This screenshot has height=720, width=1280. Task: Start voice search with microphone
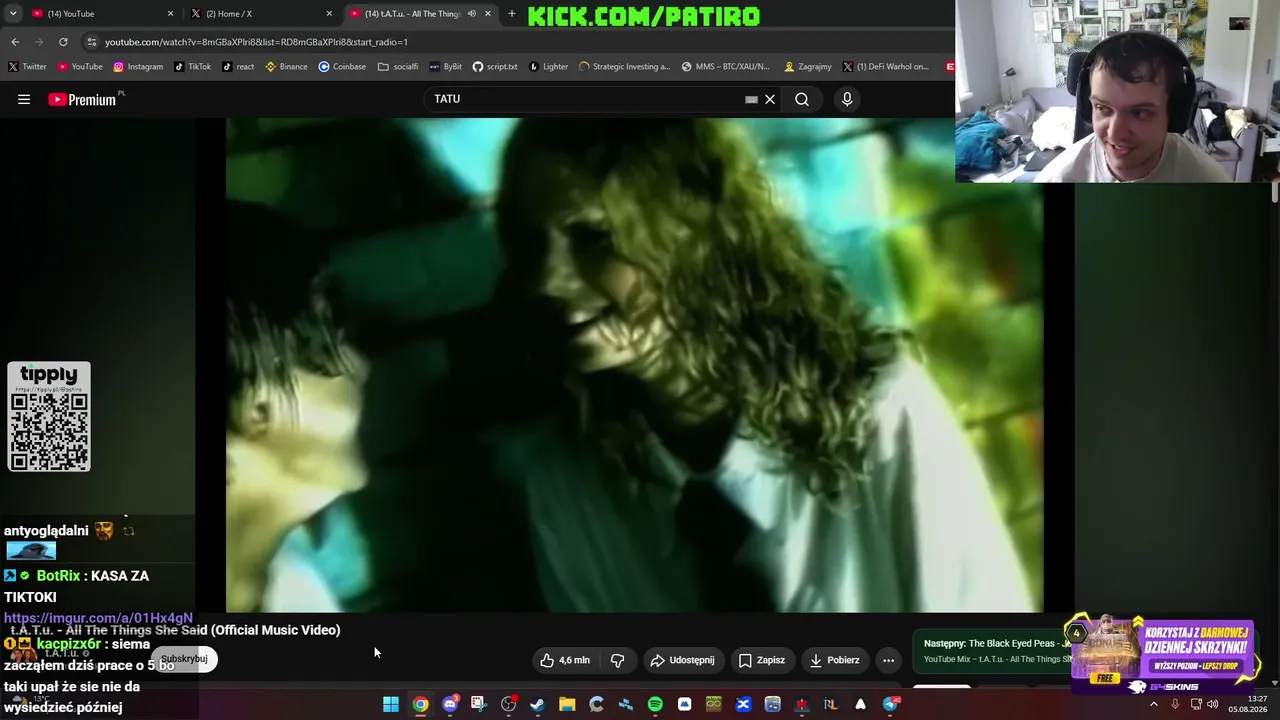(x=847, y=99)
